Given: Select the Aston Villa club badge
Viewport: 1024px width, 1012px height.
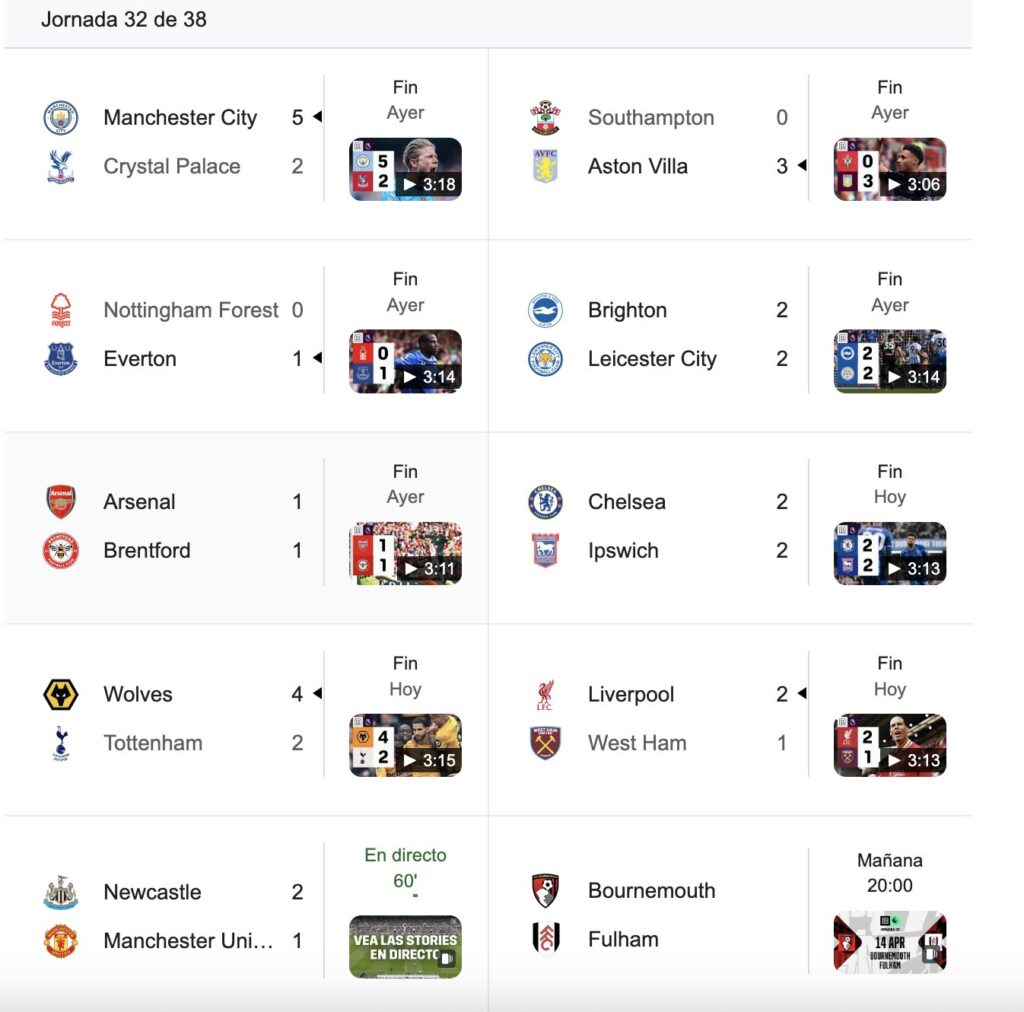Looking at the screenshot, I should [545, 166].
